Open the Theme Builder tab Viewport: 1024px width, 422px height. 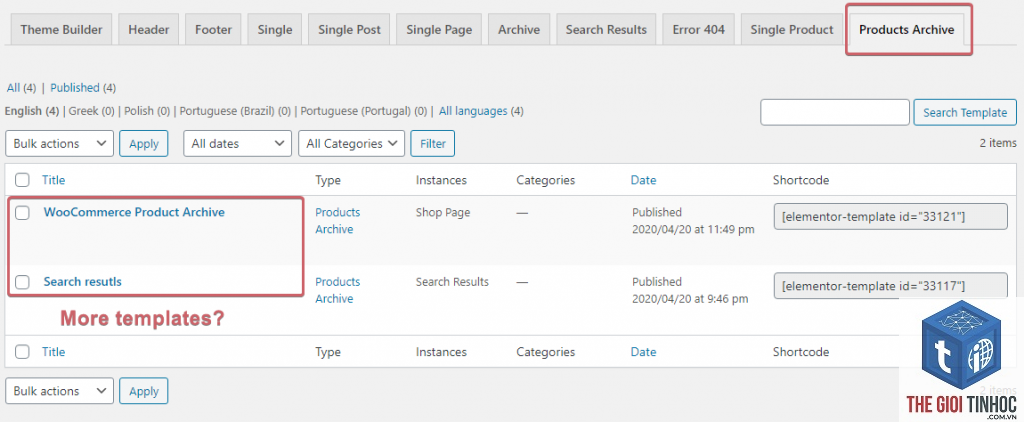click(61, 29)
